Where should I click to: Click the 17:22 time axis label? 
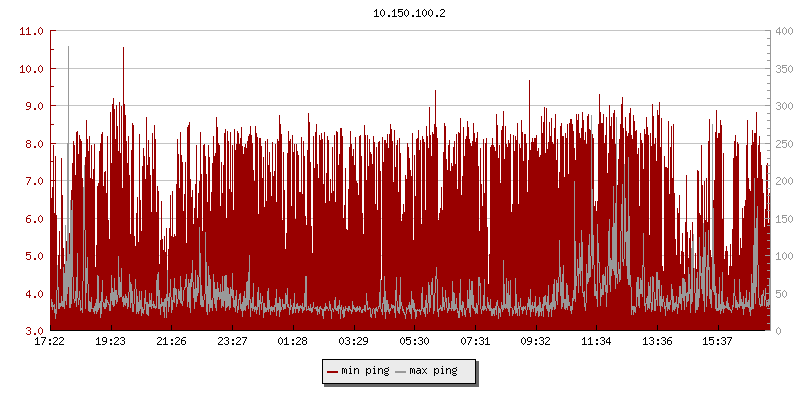pyautogui.click(x=50, y=342)
